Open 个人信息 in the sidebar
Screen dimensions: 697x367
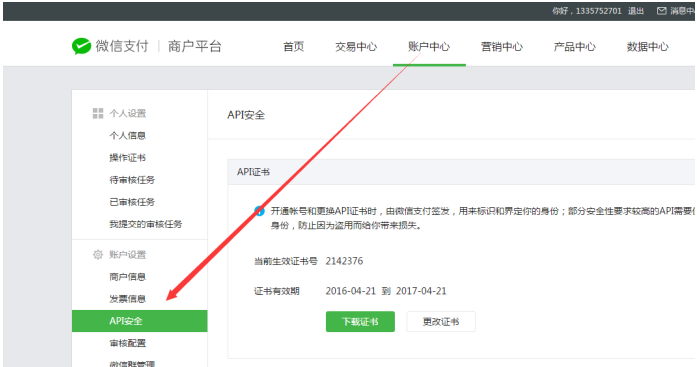(128, 136)
